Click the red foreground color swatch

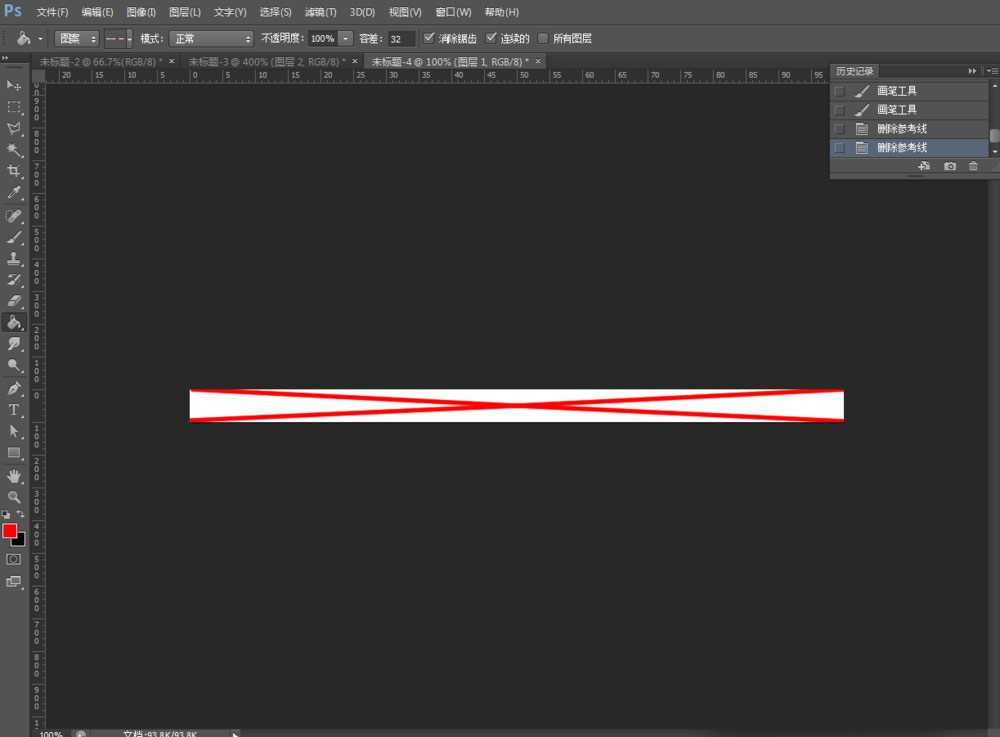point(10,530)
